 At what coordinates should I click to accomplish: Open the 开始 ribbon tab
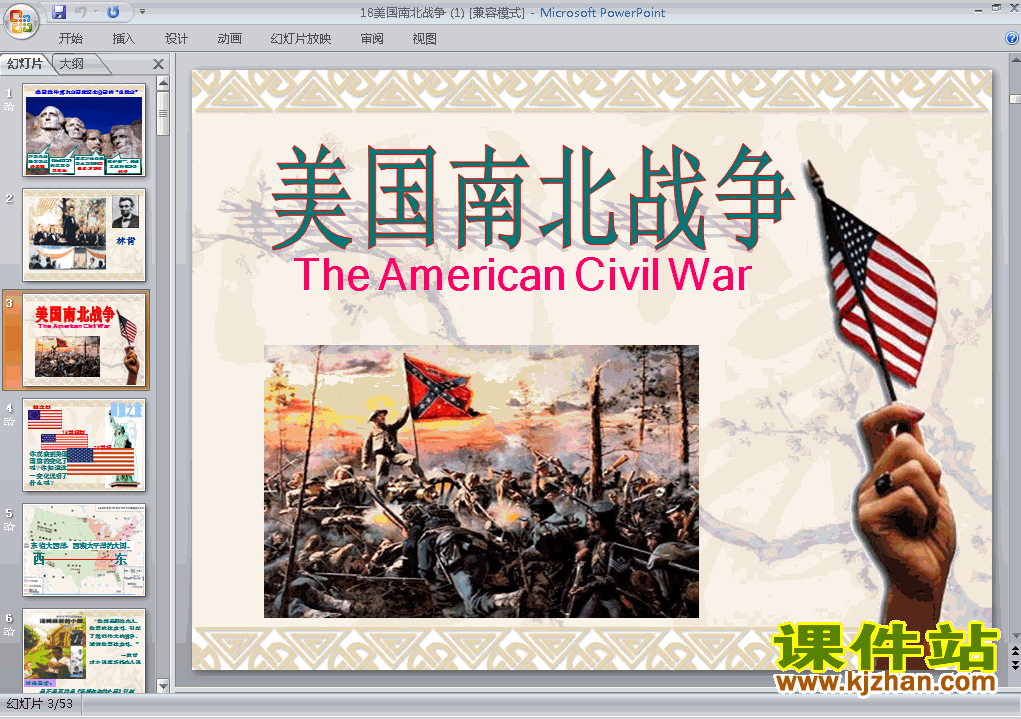(x=70, y=39)
